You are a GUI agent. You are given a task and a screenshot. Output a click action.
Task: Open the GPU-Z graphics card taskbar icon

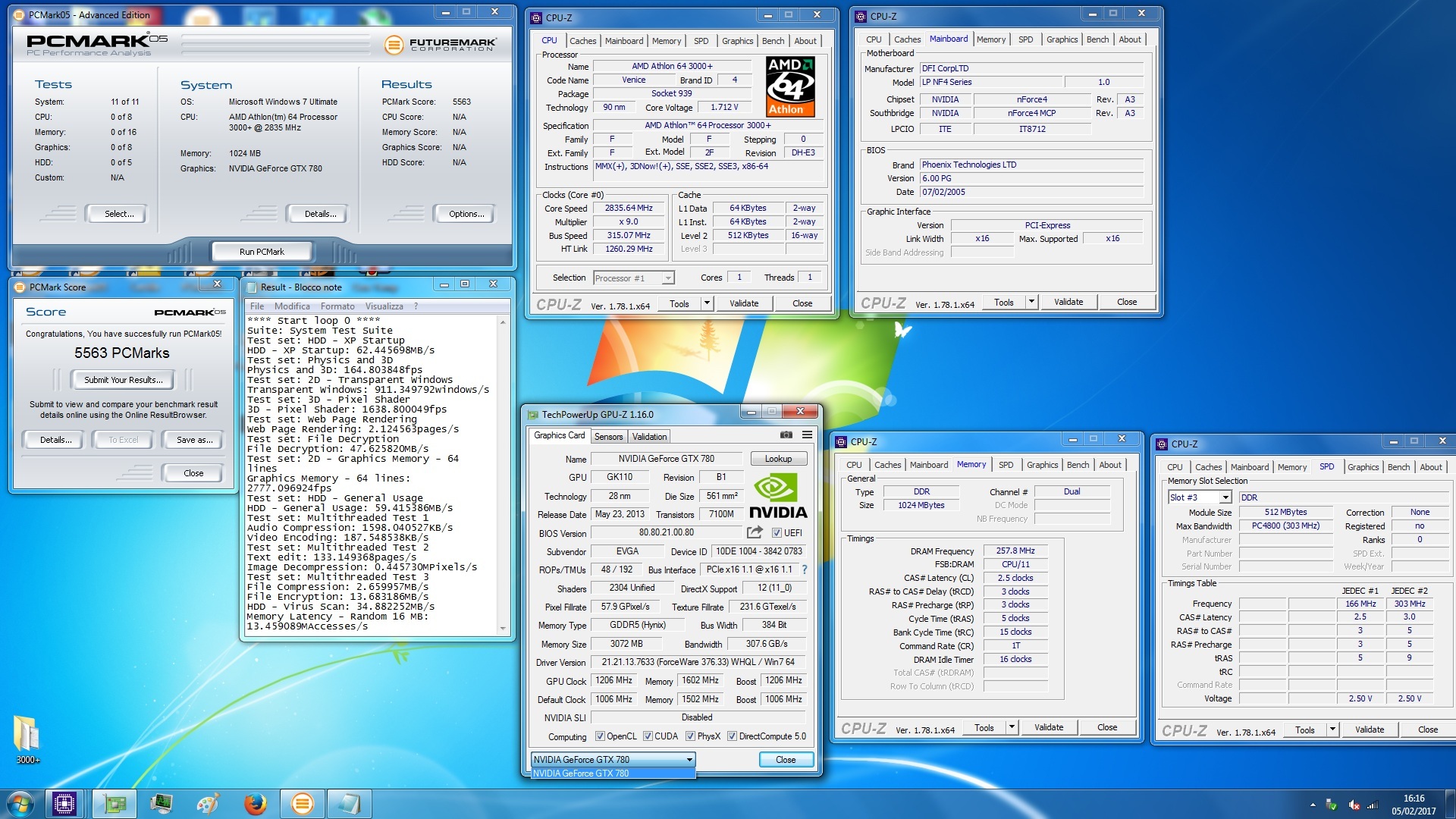[115, 803]
